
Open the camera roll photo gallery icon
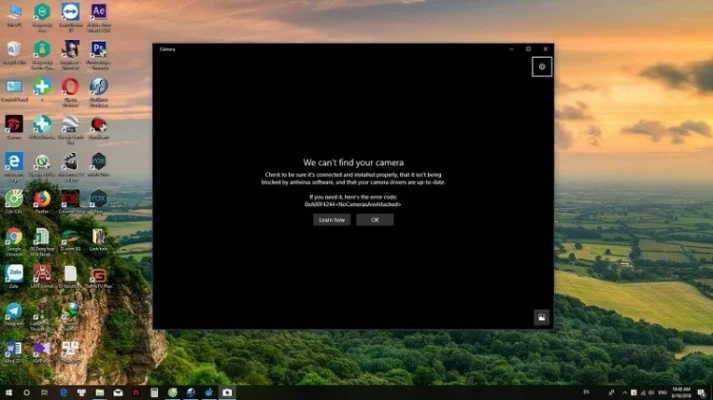[541, 318]
